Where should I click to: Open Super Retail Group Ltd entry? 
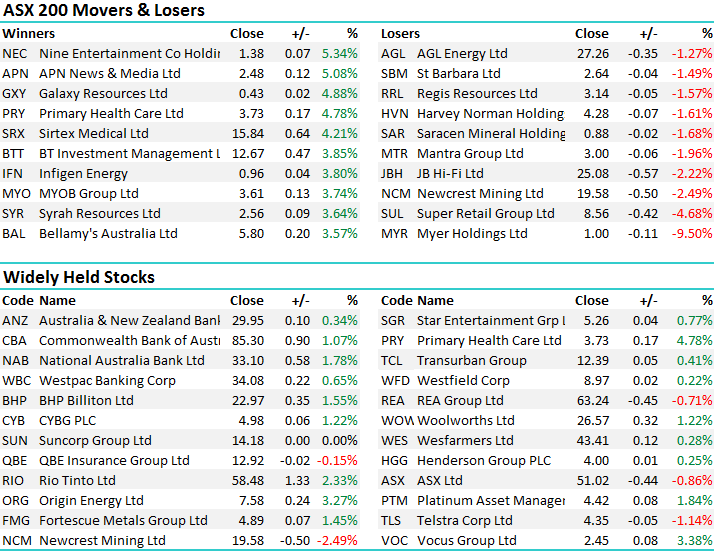click(485, 214)
